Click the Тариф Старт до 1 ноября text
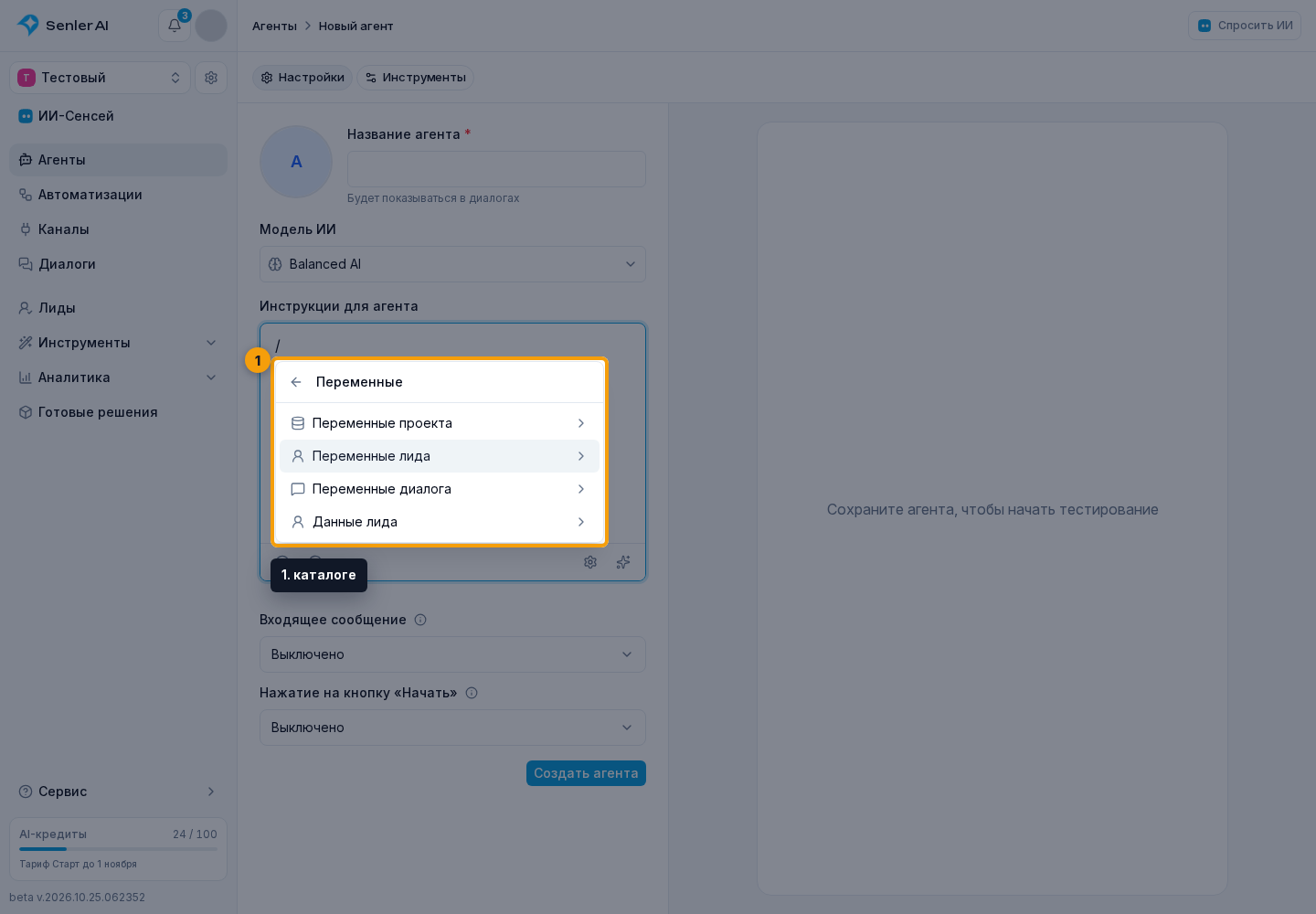 (x=78, y=864)
